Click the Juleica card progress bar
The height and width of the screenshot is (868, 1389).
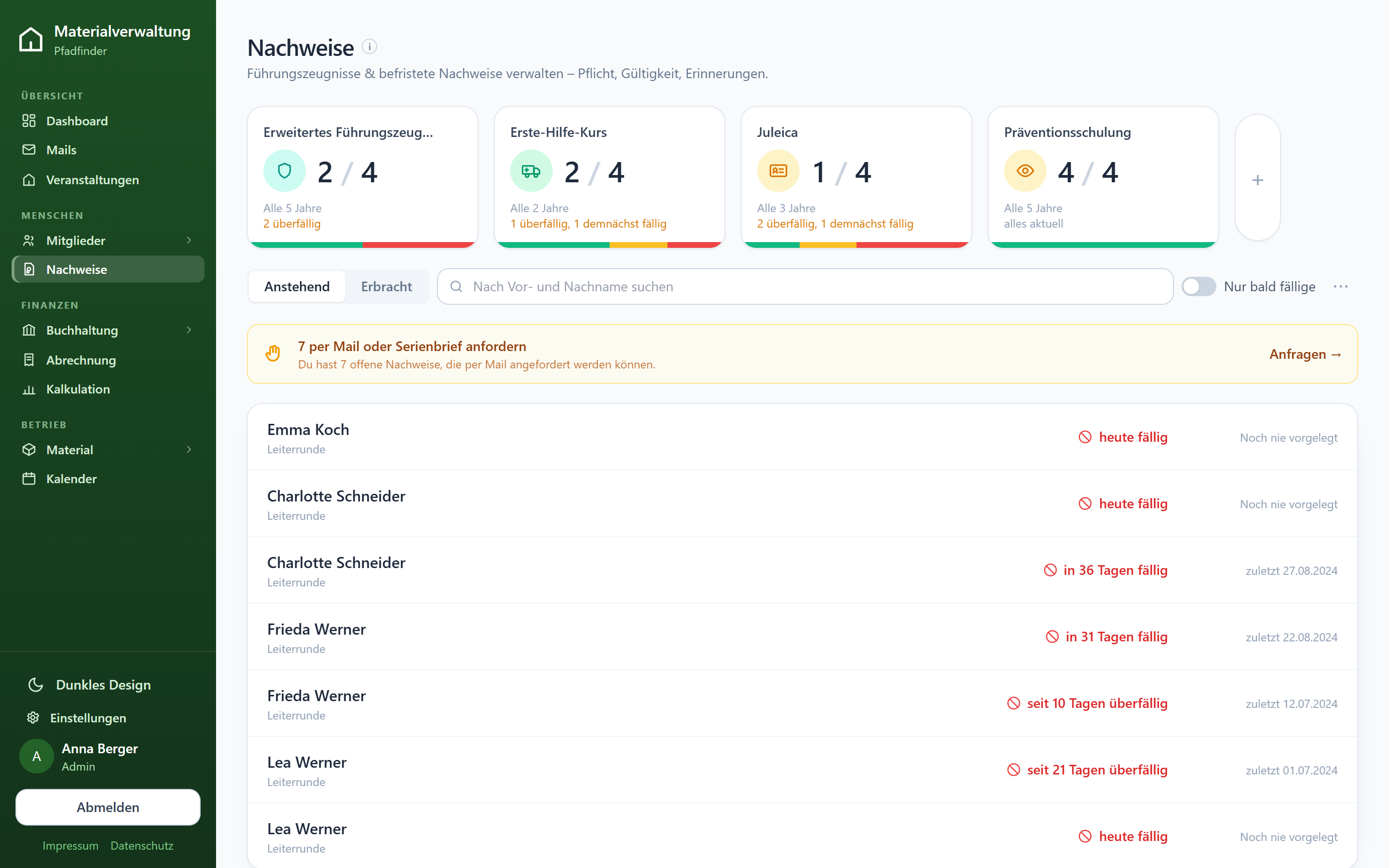[x=857, y=245]
